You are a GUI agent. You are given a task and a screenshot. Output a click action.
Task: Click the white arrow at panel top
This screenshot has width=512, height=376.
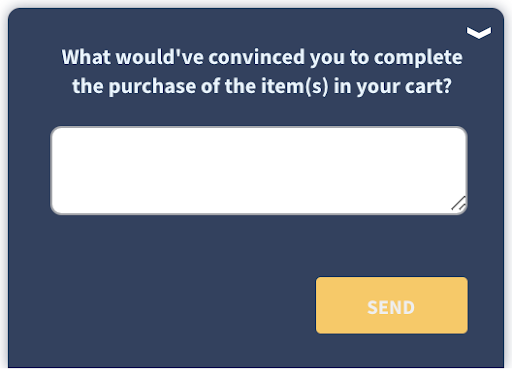coord(479,33)
